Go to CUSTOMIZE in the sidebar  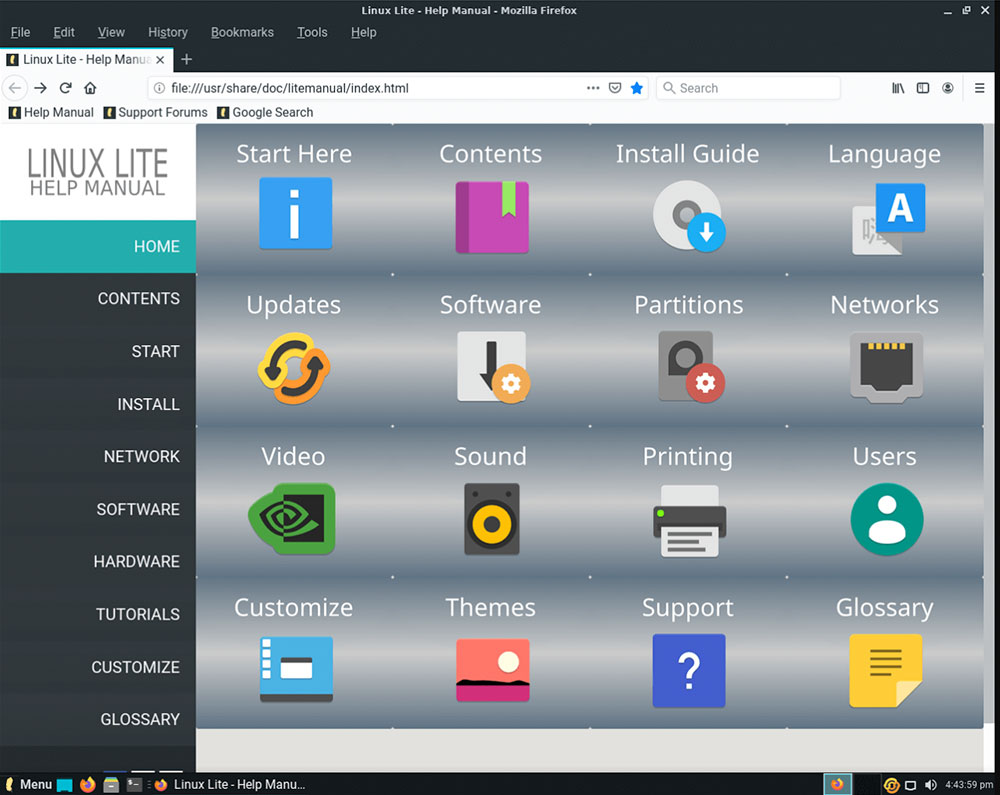click(x=98, y=667)
